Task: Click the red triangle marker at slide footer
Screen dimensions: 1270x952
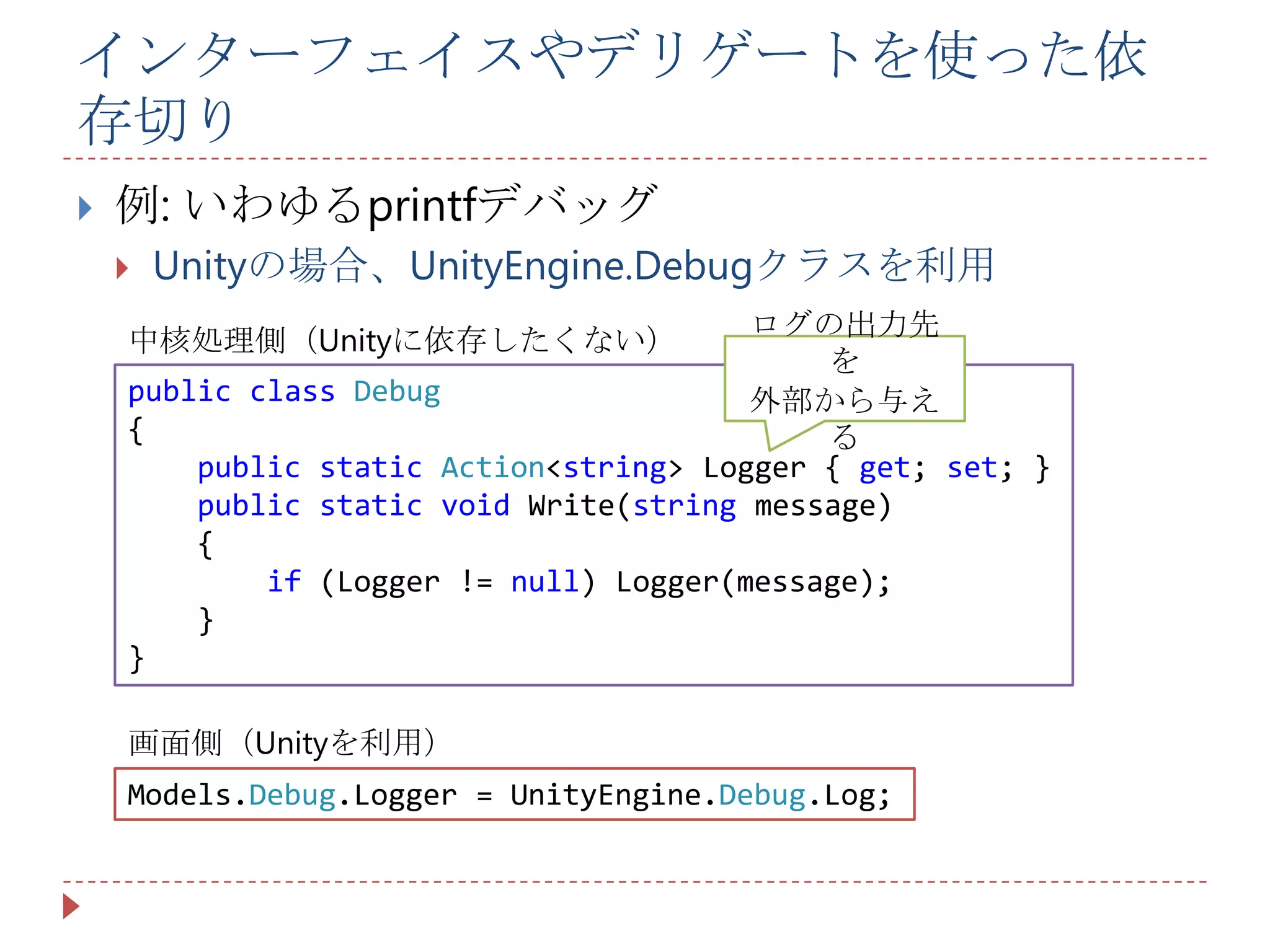Action: click(x=71, y=906)
